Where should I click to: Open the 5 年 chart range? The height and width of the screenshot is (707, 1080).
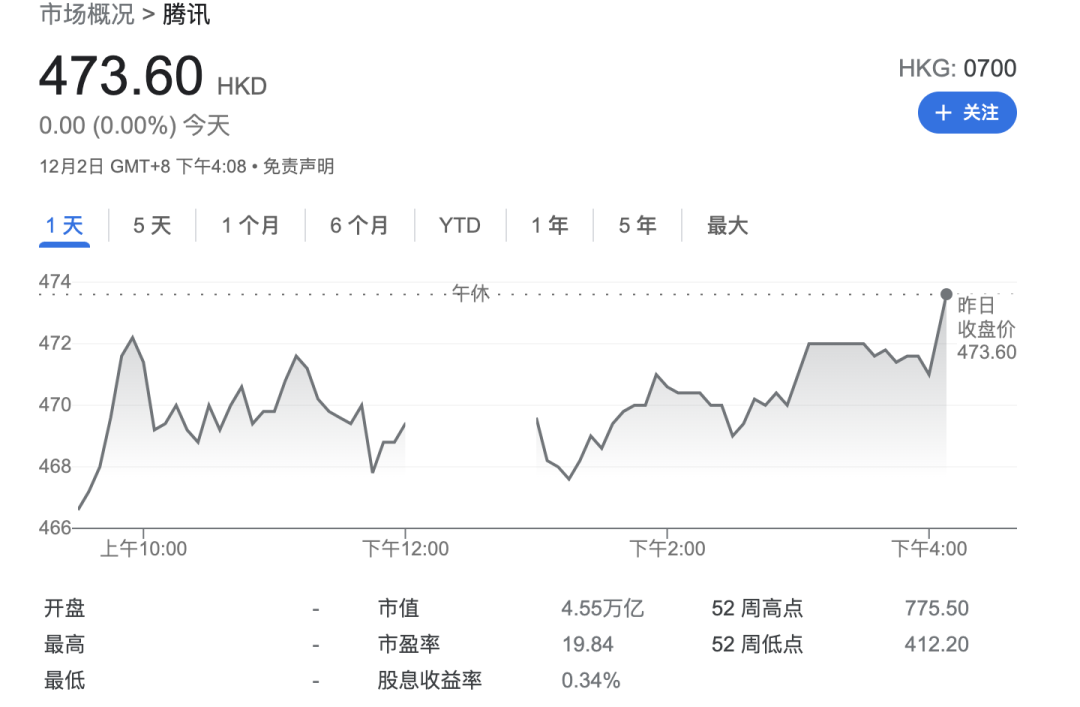click(x=637, y=226)
